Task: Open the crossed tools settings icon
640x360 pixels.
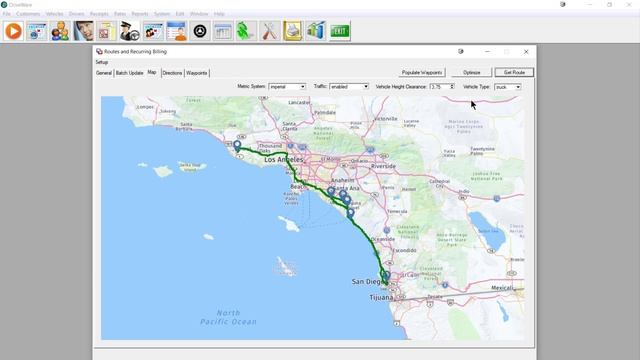Action: pyautogui.click(x=269, y=31)
